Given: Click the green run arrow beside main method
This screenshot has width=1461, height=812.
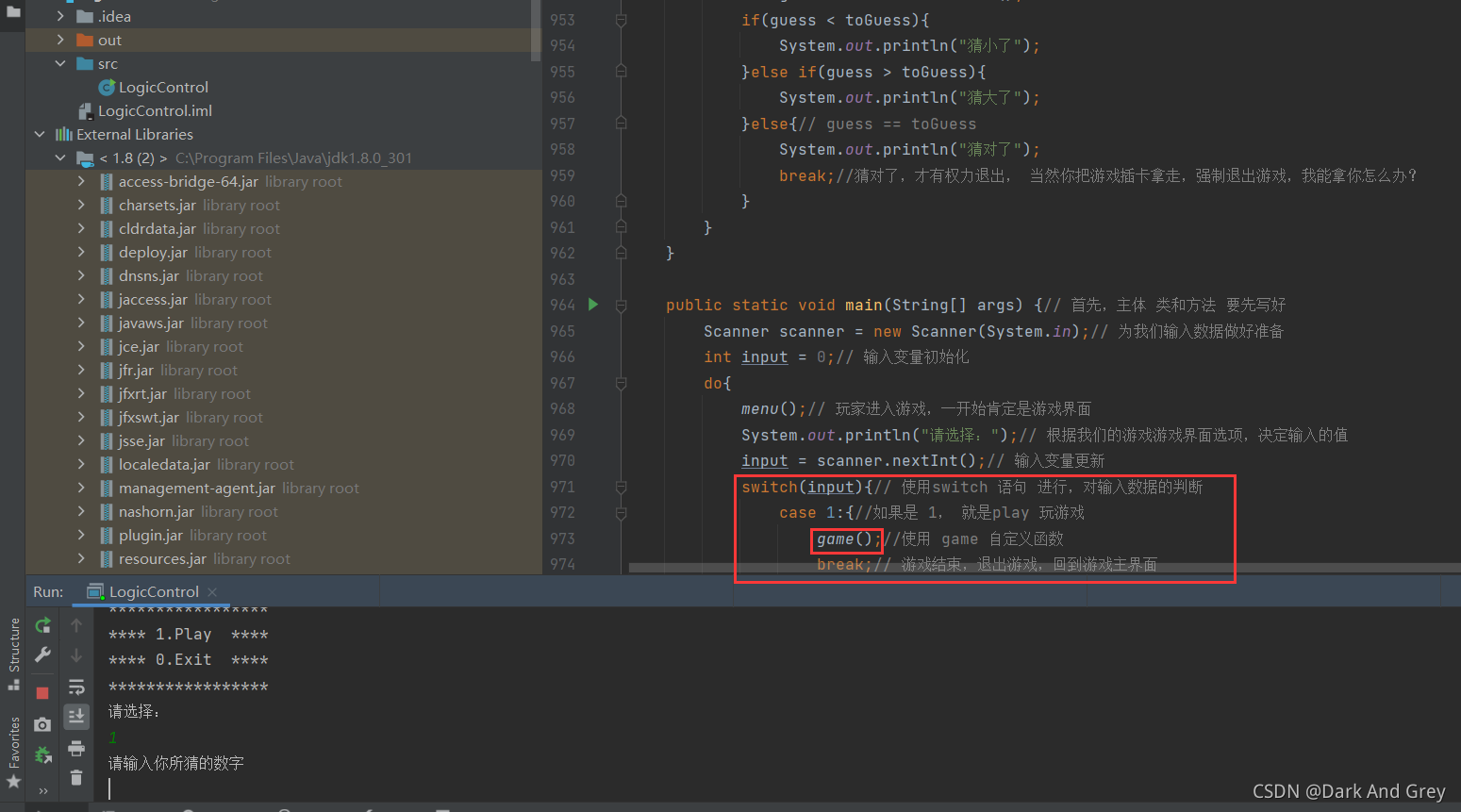Looking at the screenshot, I should coord(593,305).
